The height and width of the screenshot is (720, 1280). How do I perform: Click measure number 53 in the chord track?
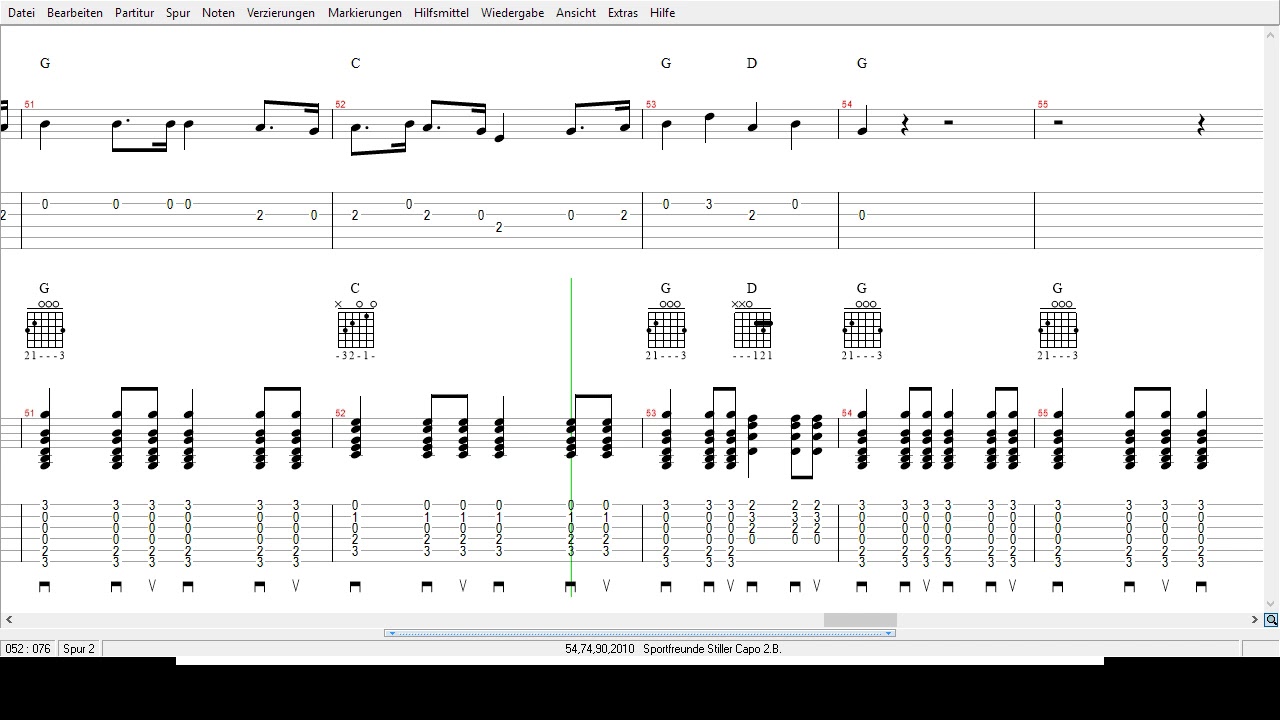point(651,414)
